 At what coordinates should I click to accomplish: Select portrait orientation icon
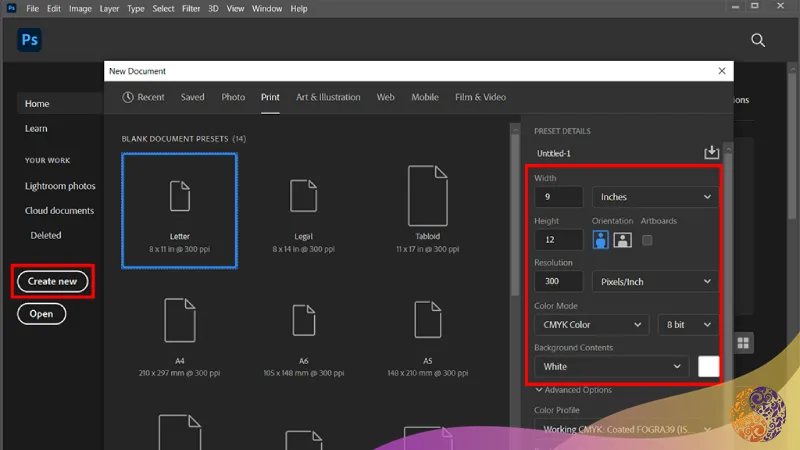pyautogui.click(x=601, y=240)
